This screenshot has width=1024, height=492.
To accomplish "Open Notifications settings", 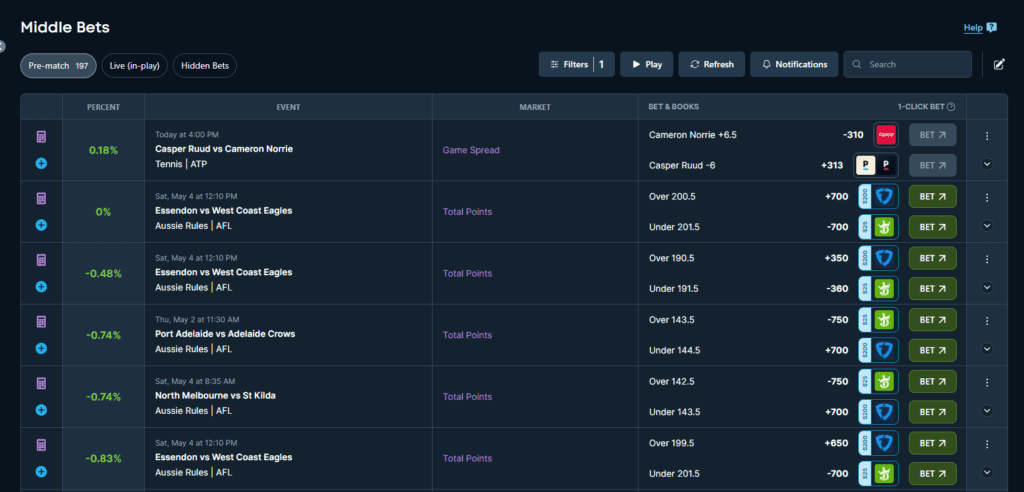I will pos(794,65).
